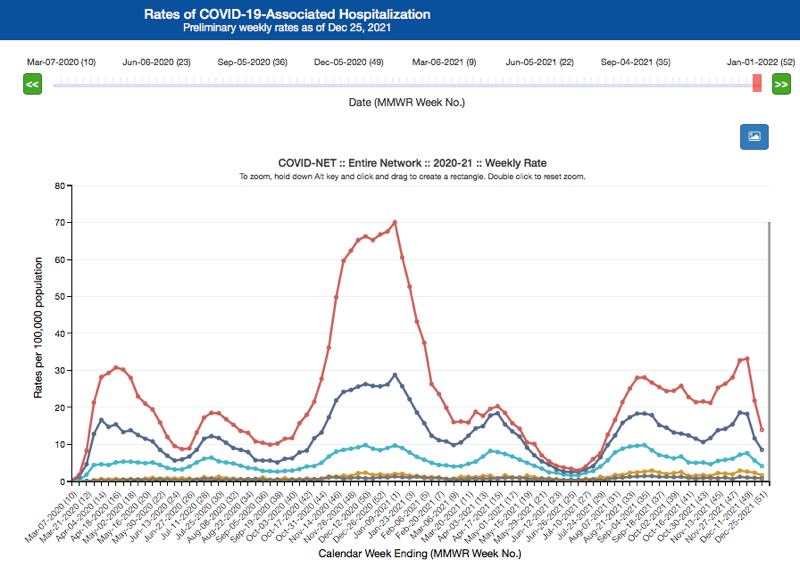Select Jun-06-2020 (23) label on date slider
This screenshot has width=800, height=568.
[156, 62]
